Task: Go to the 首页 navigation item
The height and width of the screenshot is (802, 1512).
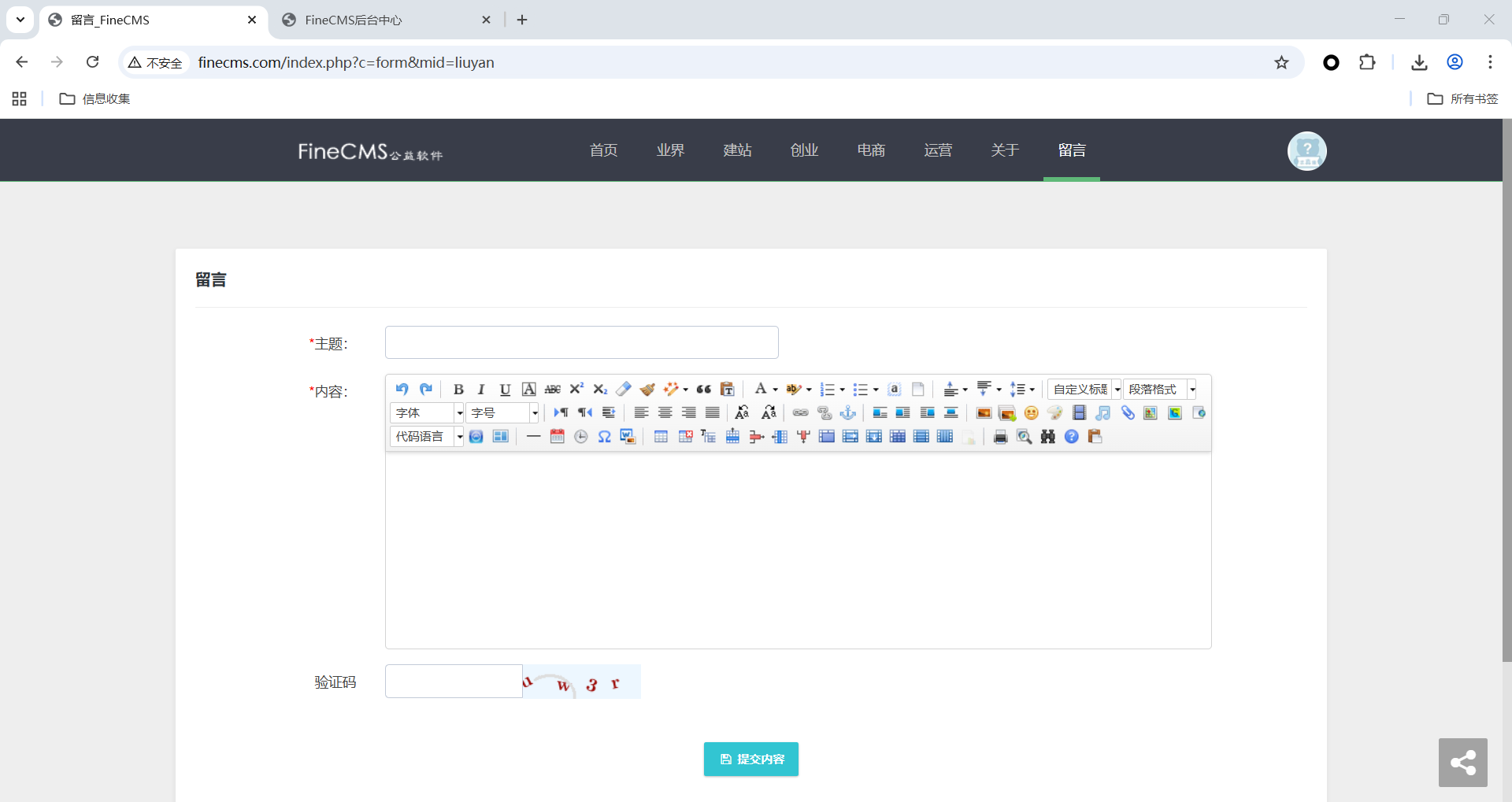Action: (603, 150)
